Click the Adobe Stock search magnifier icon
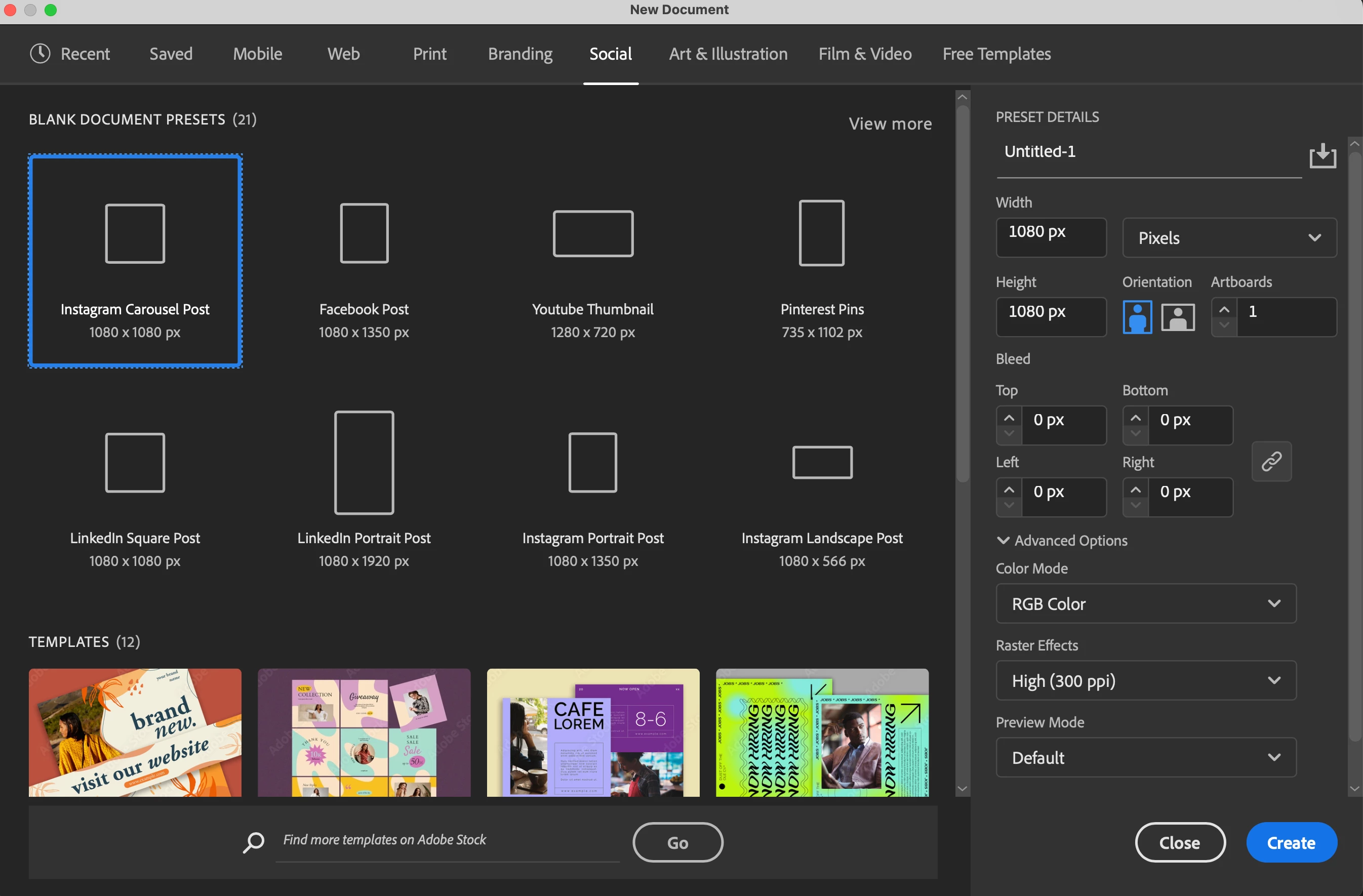 [253, 842]
